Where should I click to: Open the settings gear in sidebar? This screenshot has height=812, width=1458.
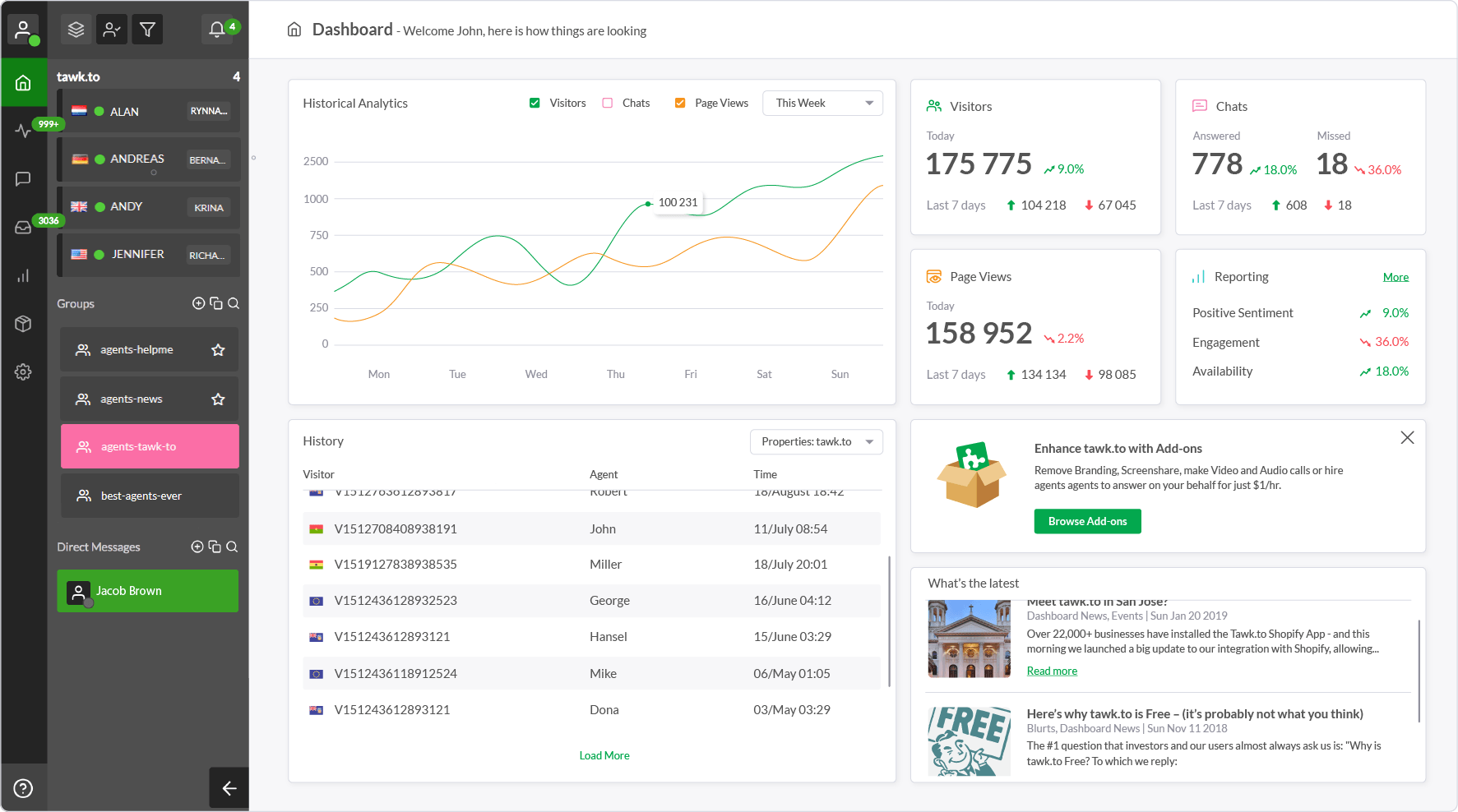[23, 372]
